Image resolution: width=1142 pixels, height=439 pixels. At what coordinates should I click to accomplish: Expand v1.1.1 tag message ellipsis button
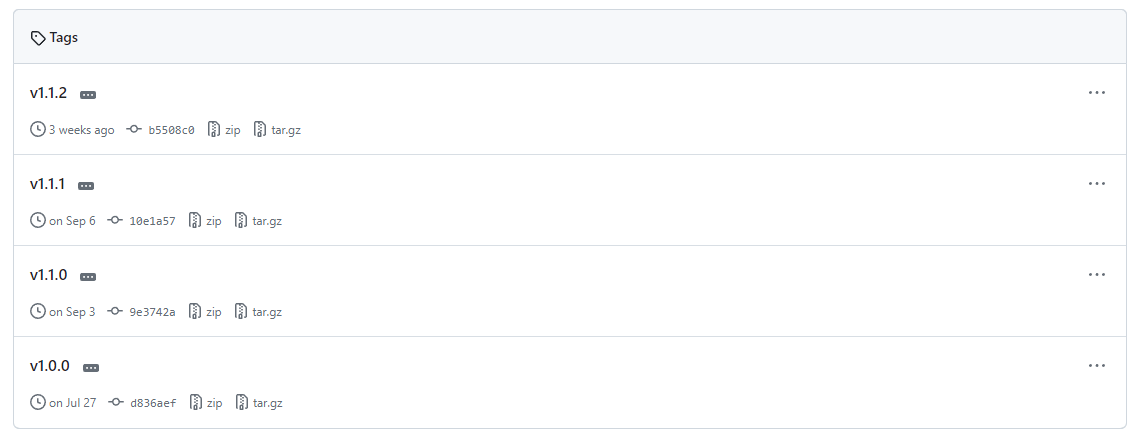point(86,186)
